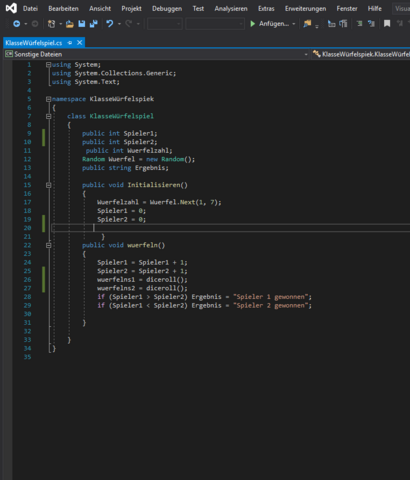
Task: Click the navigate forward arrow
Action: 35,24
